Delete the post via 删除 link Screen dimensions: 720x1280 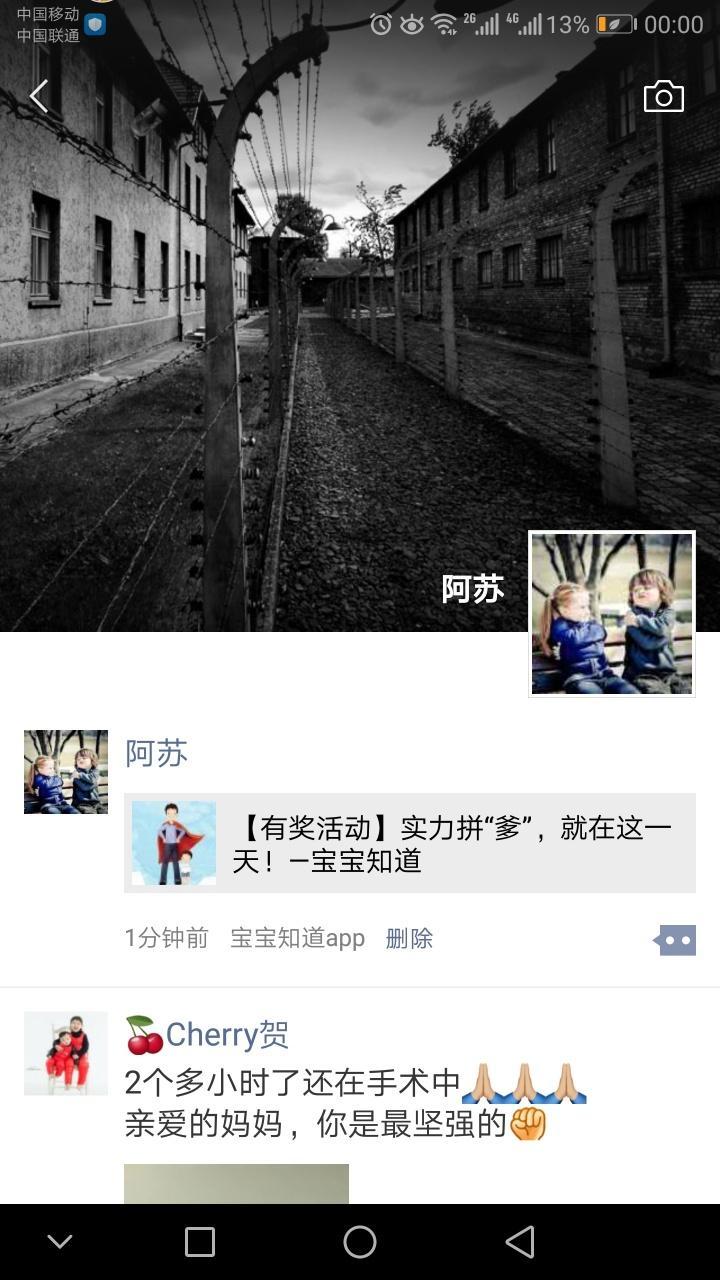tap(409, 938)
